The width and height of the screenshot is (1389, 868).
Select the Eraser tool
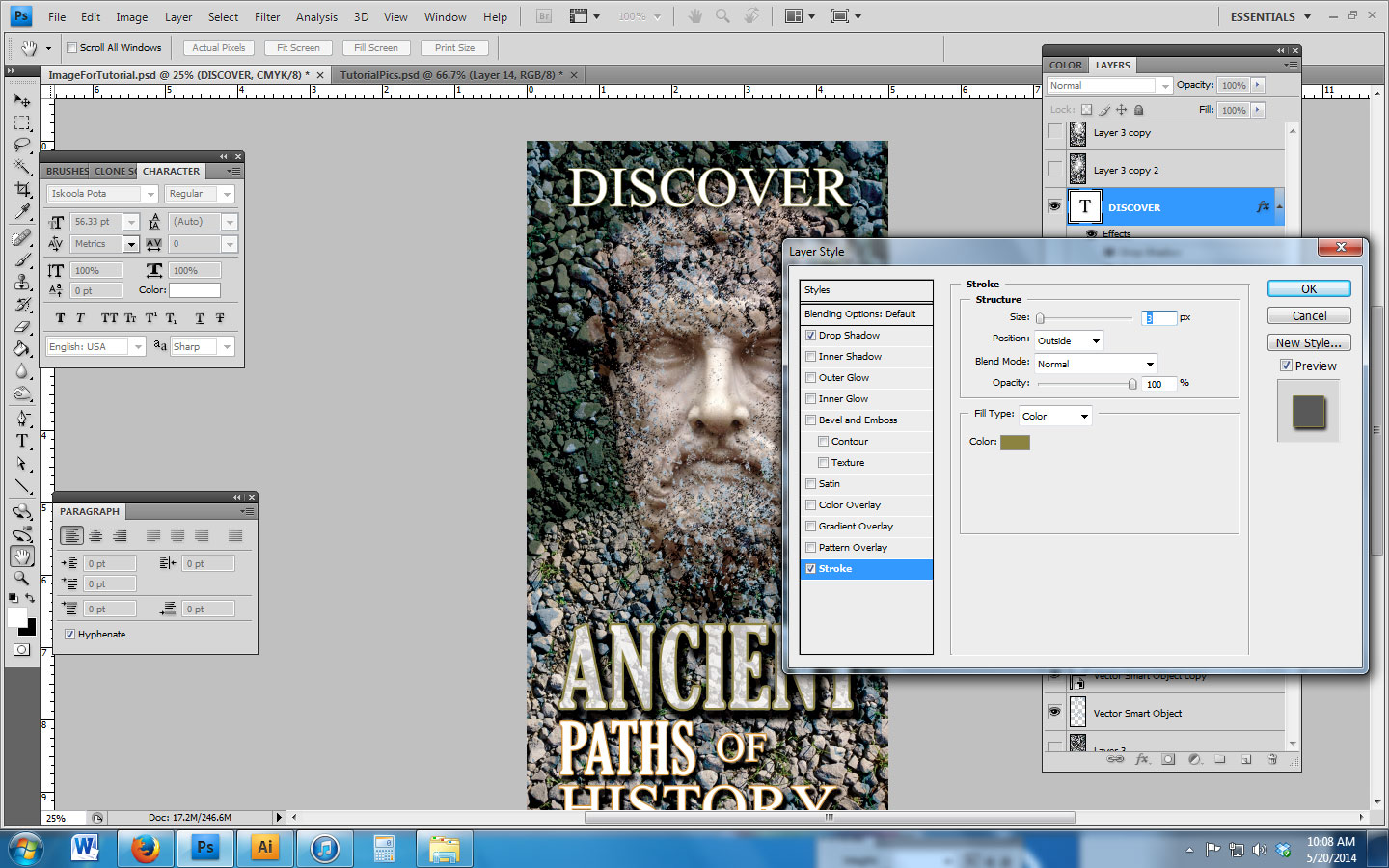point(22,326)
